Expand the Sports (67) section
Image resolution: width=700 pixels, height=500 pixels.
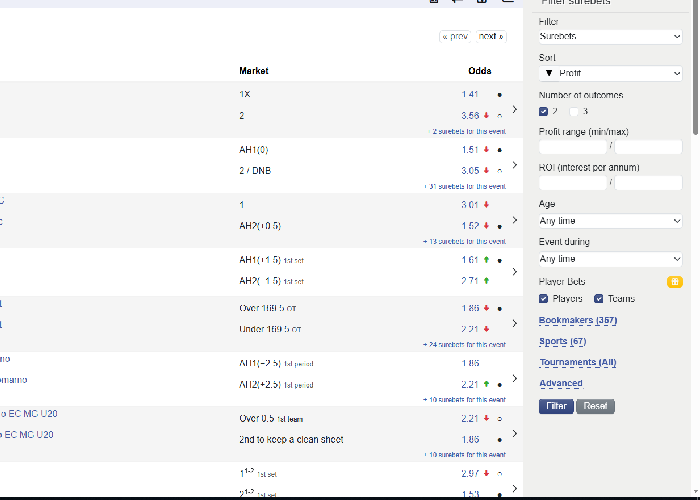562,342
